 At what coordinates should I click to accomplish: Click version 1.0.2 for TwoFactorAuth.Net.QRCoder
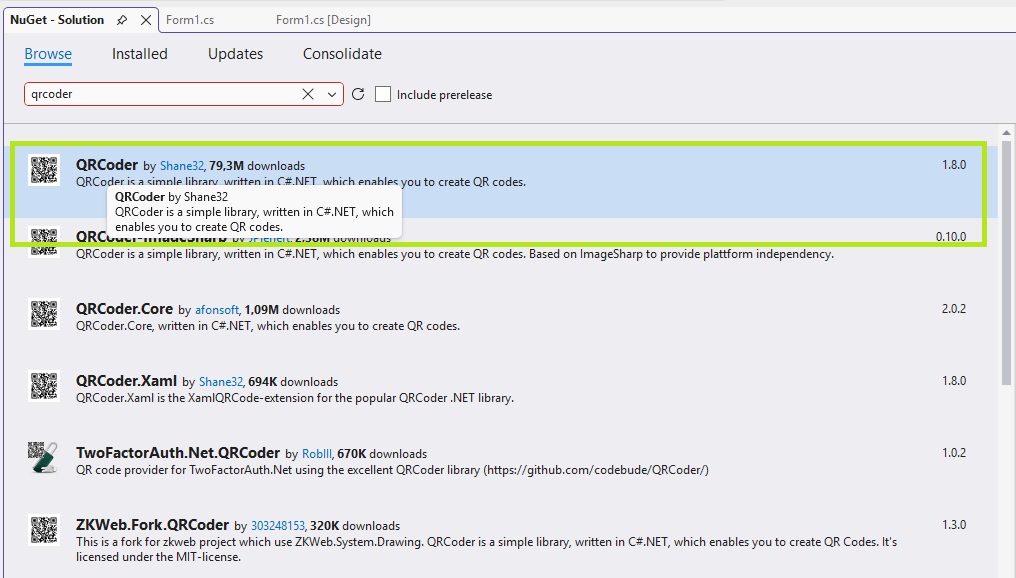(954, 453)
